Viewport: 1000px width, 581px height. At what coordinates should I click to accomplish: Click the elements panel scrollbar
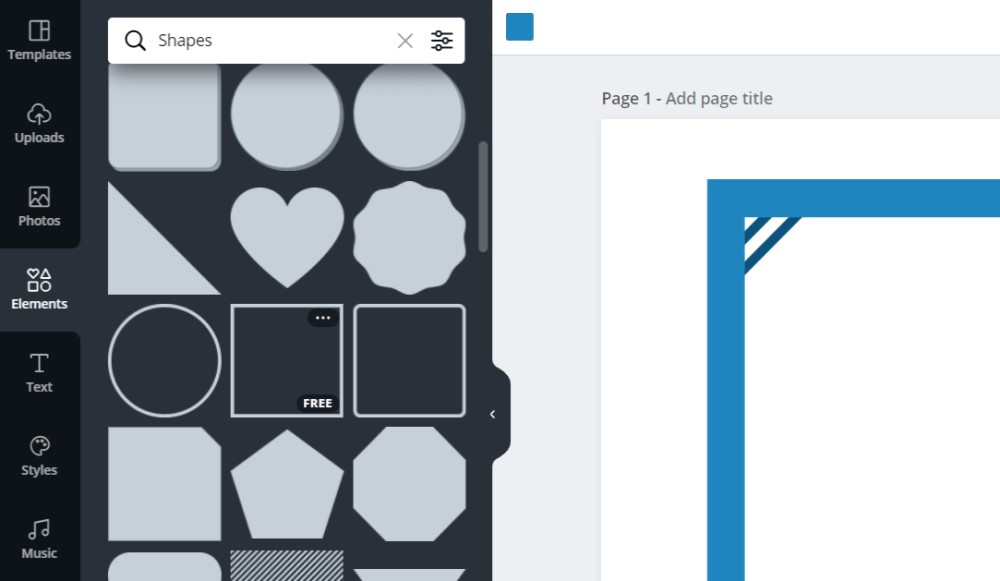[x=484, y=195]
